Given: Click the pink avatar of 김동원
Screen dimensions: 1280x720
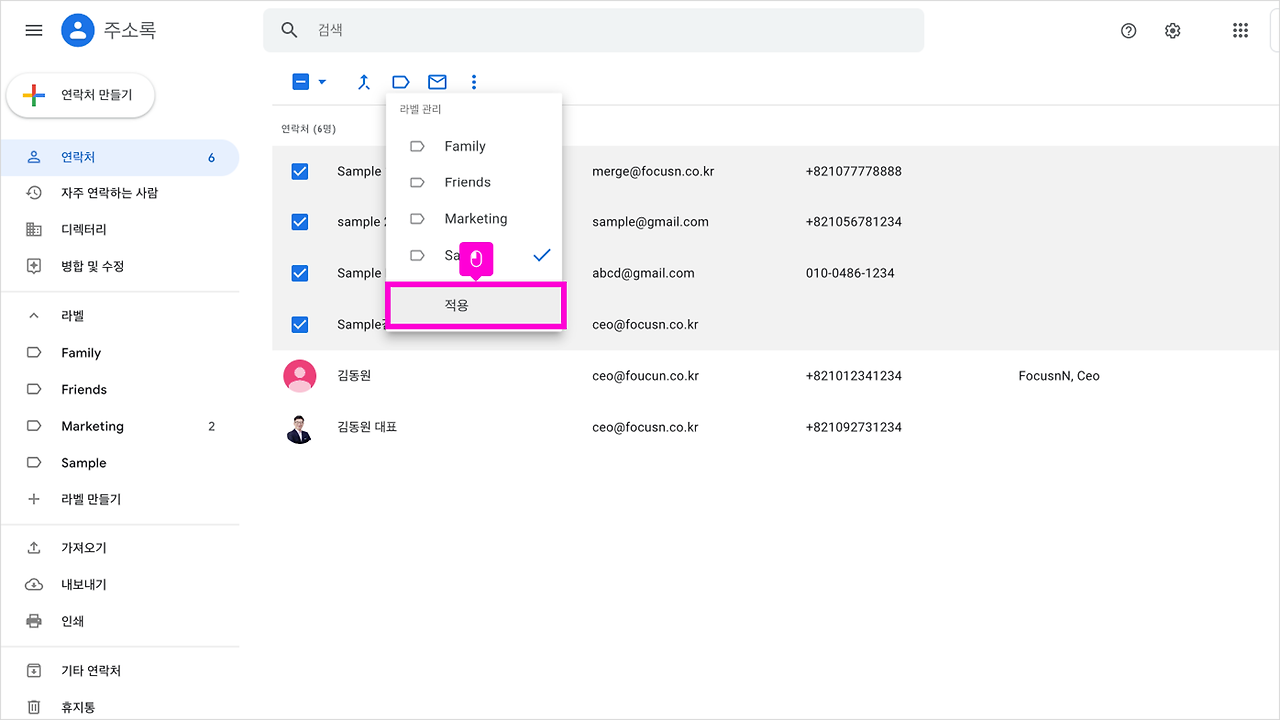Looking at the screenshot, I should [300, 376].
